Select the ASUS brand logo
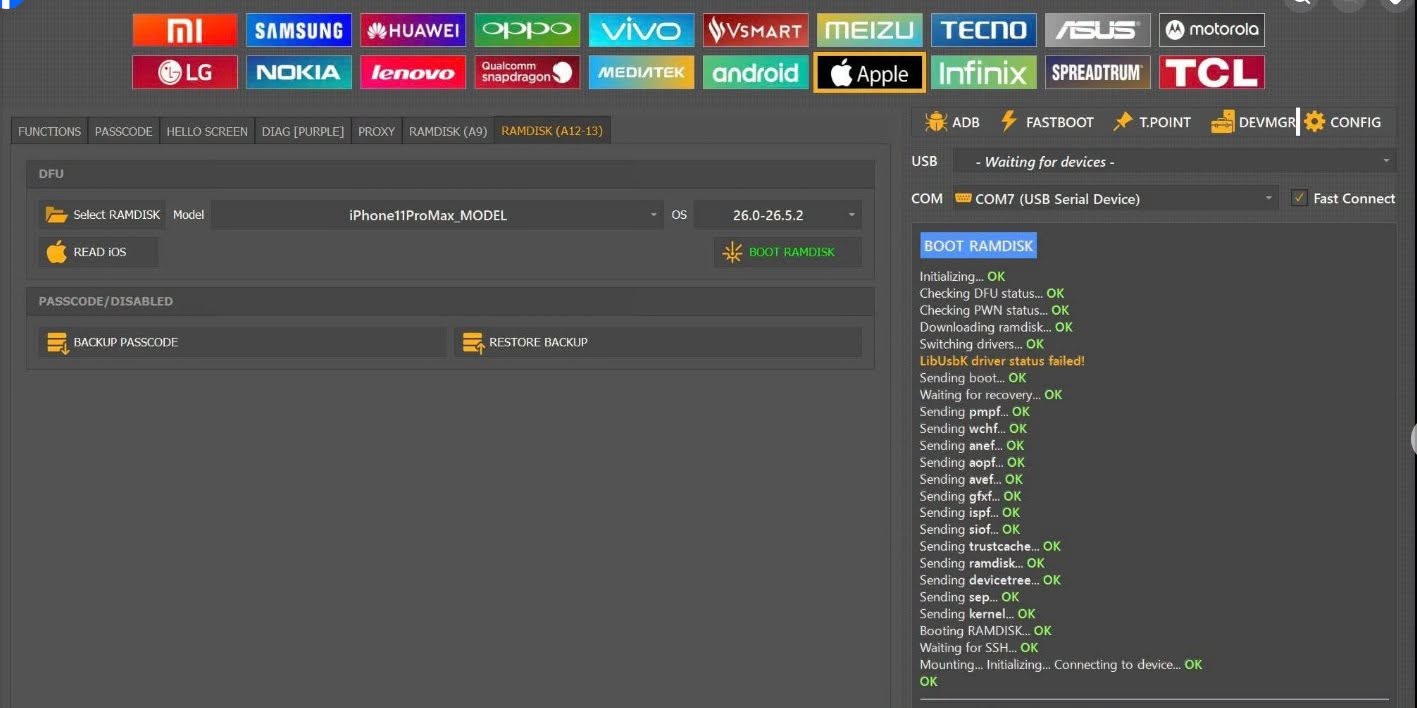The width and height of the screenshot is (1417, 708). [1097, 30]
